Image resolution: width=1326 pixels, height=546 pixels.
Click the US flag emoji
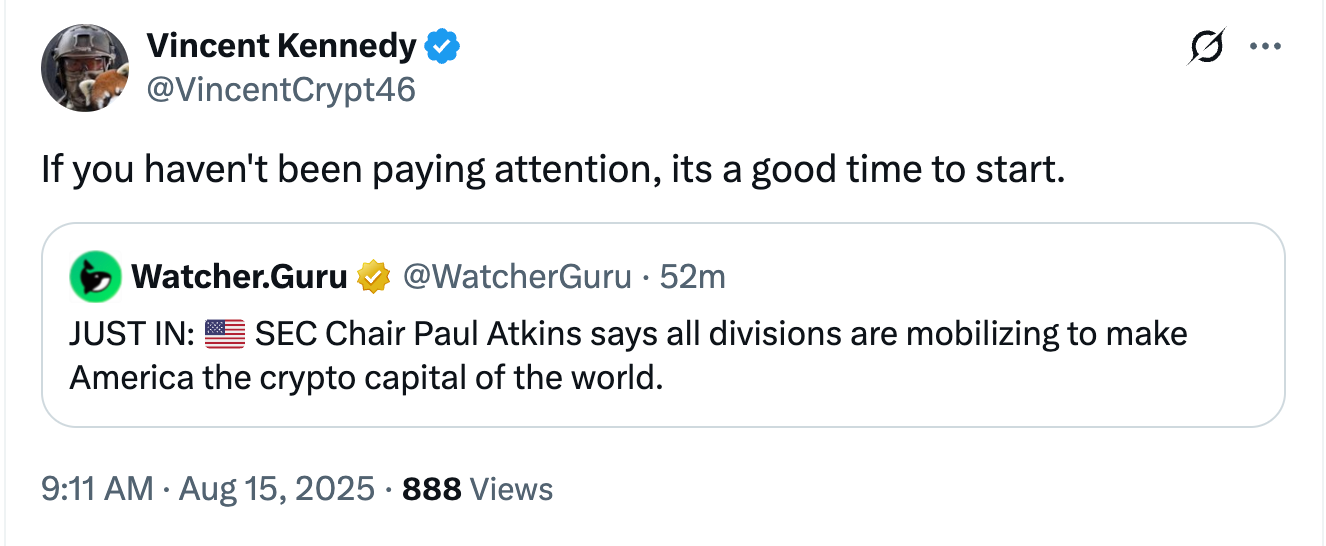pyautogui.click(x=225, y=334)
